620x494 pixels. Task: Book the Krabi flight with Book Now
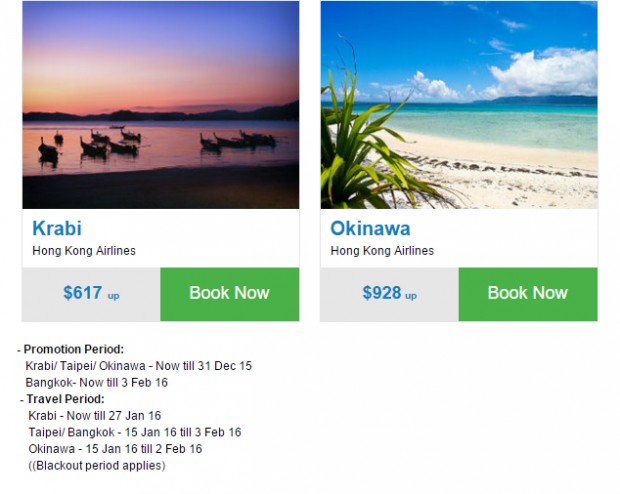pyautogui.click(x=230, y=294)
